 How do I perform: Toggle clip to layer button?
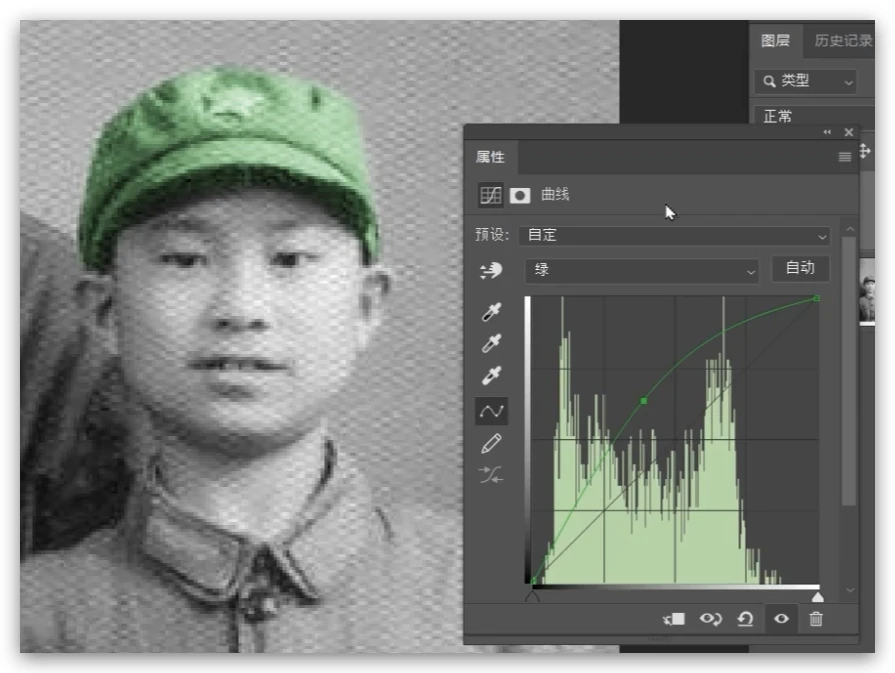(x=674, y=619)
